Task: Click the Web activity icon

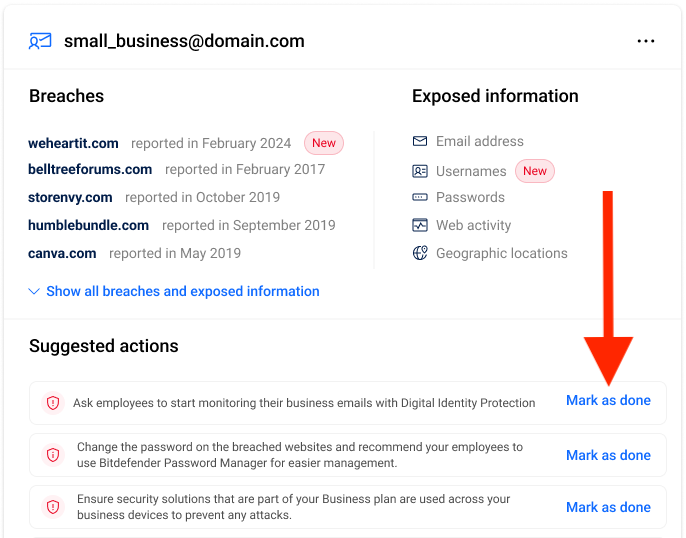Action: click(x=420, y=225)
